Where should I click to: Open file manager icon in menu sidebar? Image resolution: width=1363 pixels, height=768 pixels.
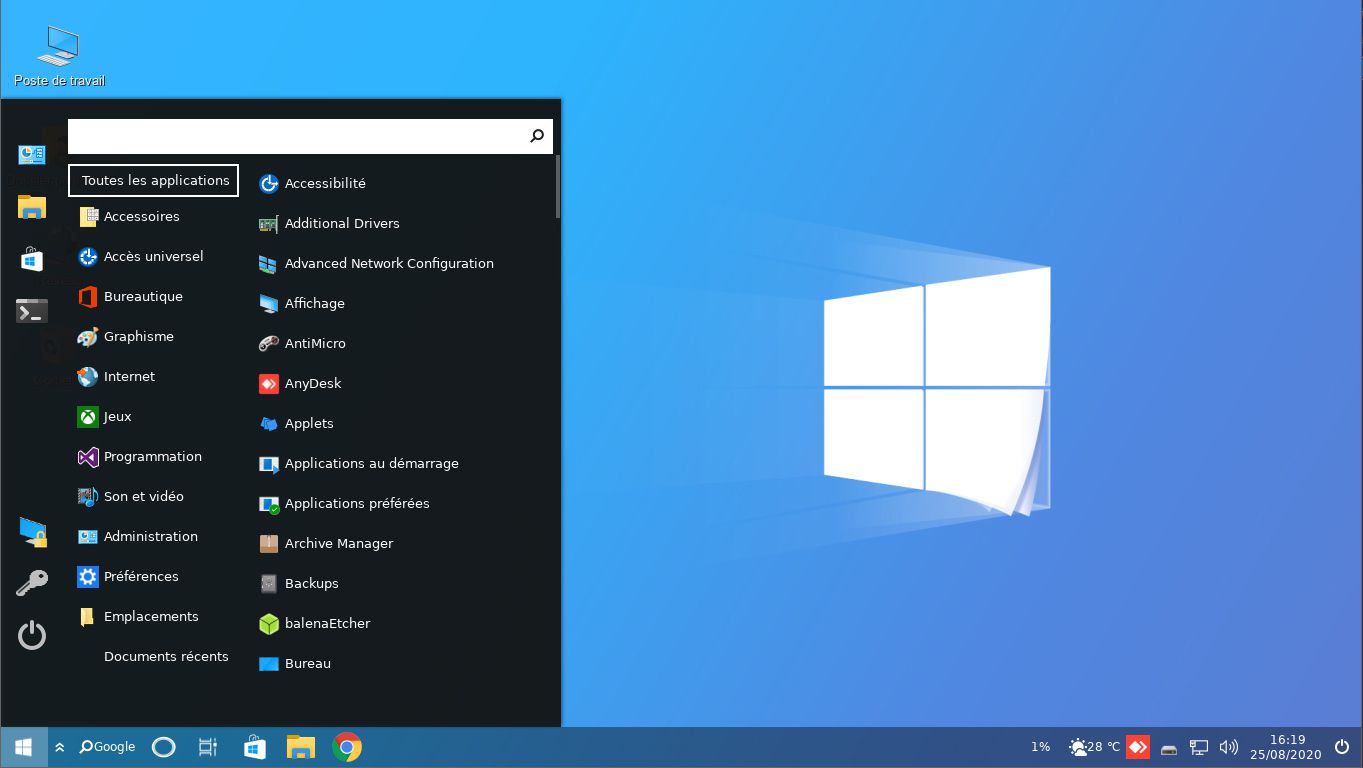pos(32,207)
